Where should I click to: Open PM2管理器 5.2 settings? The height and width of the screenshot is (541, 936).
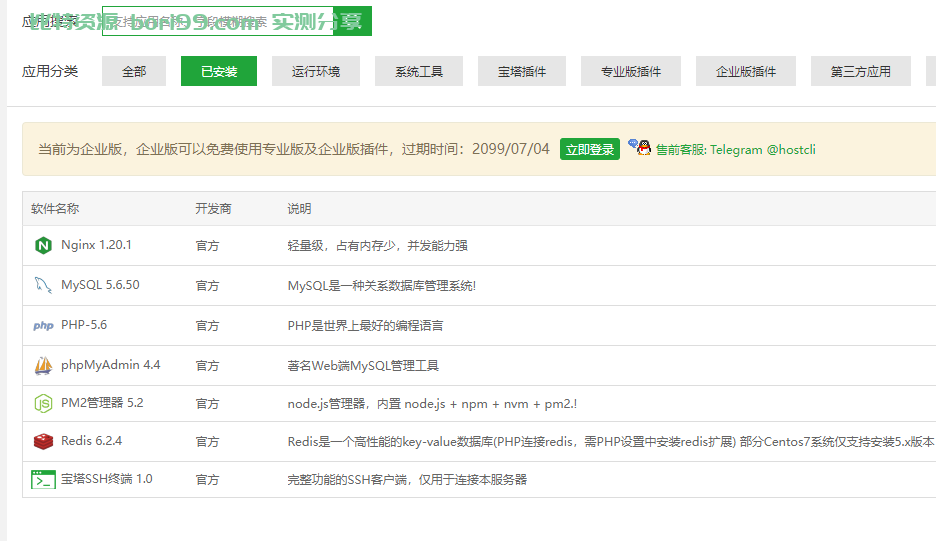click(x=102, y=403)
